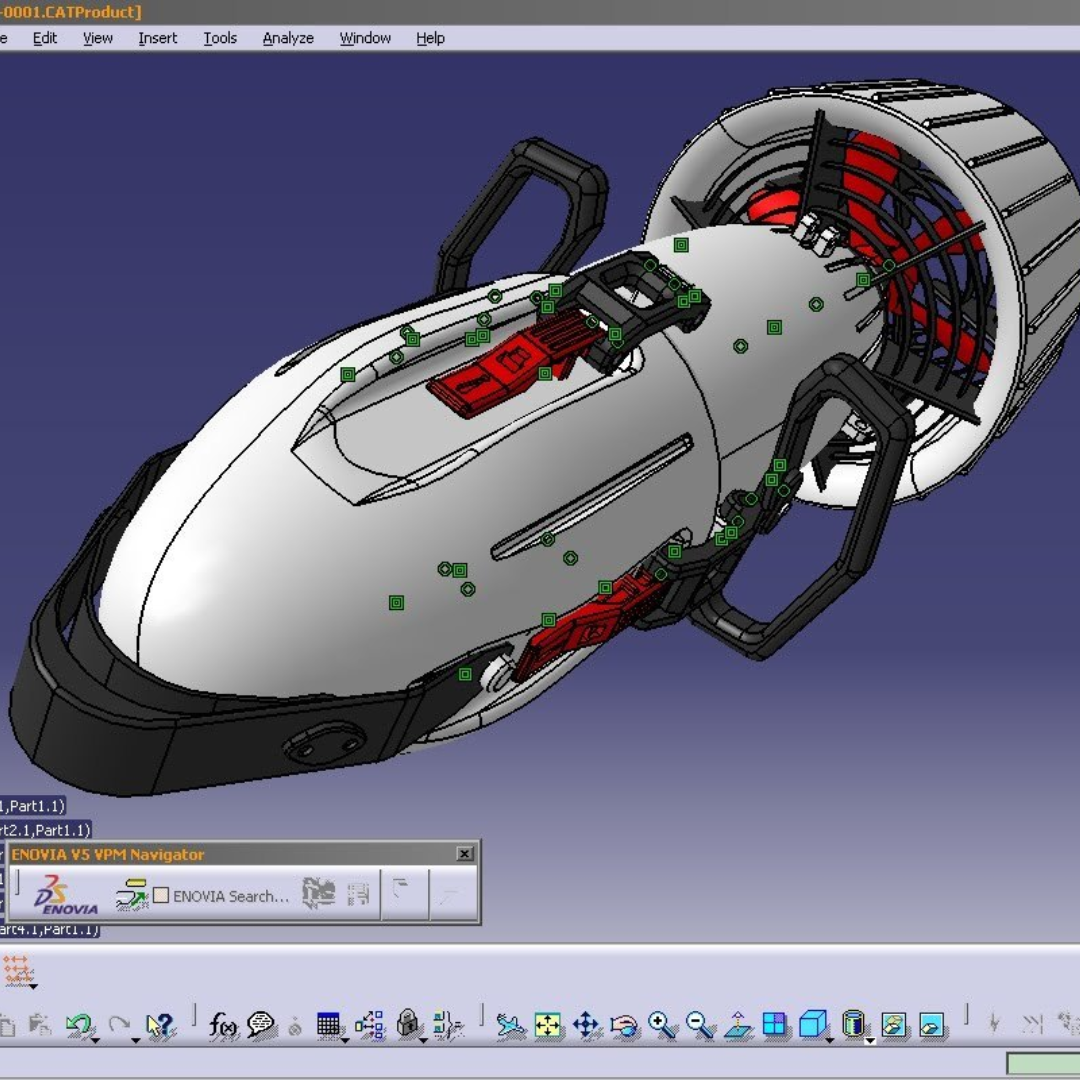
Task: Open the Analyze menu
Action: coord(287,38)
